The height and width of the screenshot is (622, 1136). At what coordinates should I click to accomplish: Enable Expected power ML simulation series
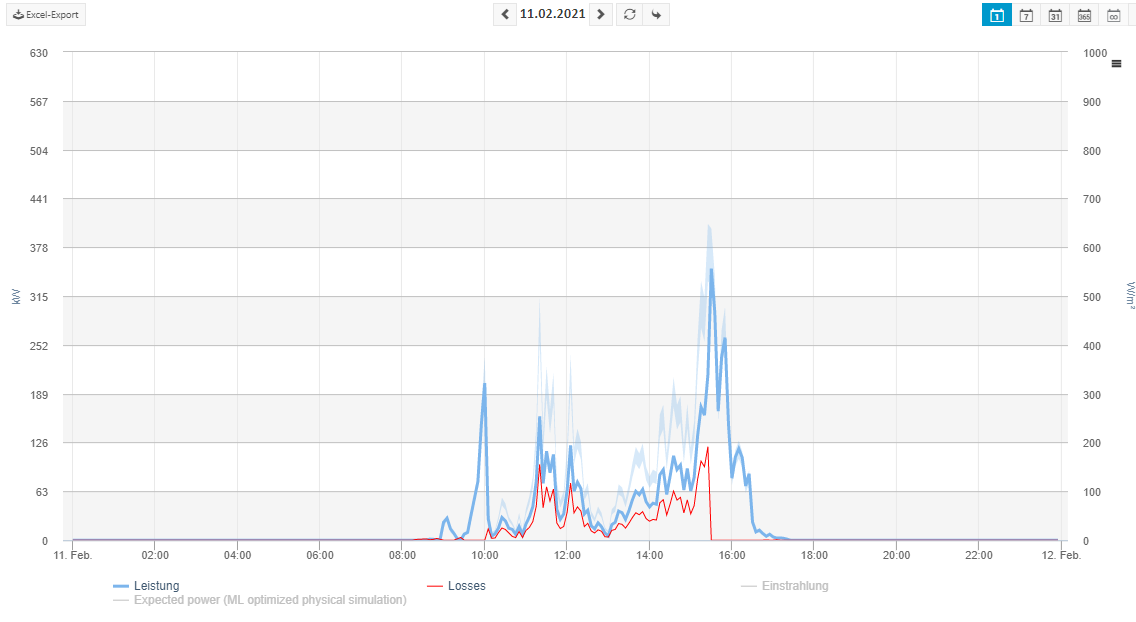click(x=260, y=600)
